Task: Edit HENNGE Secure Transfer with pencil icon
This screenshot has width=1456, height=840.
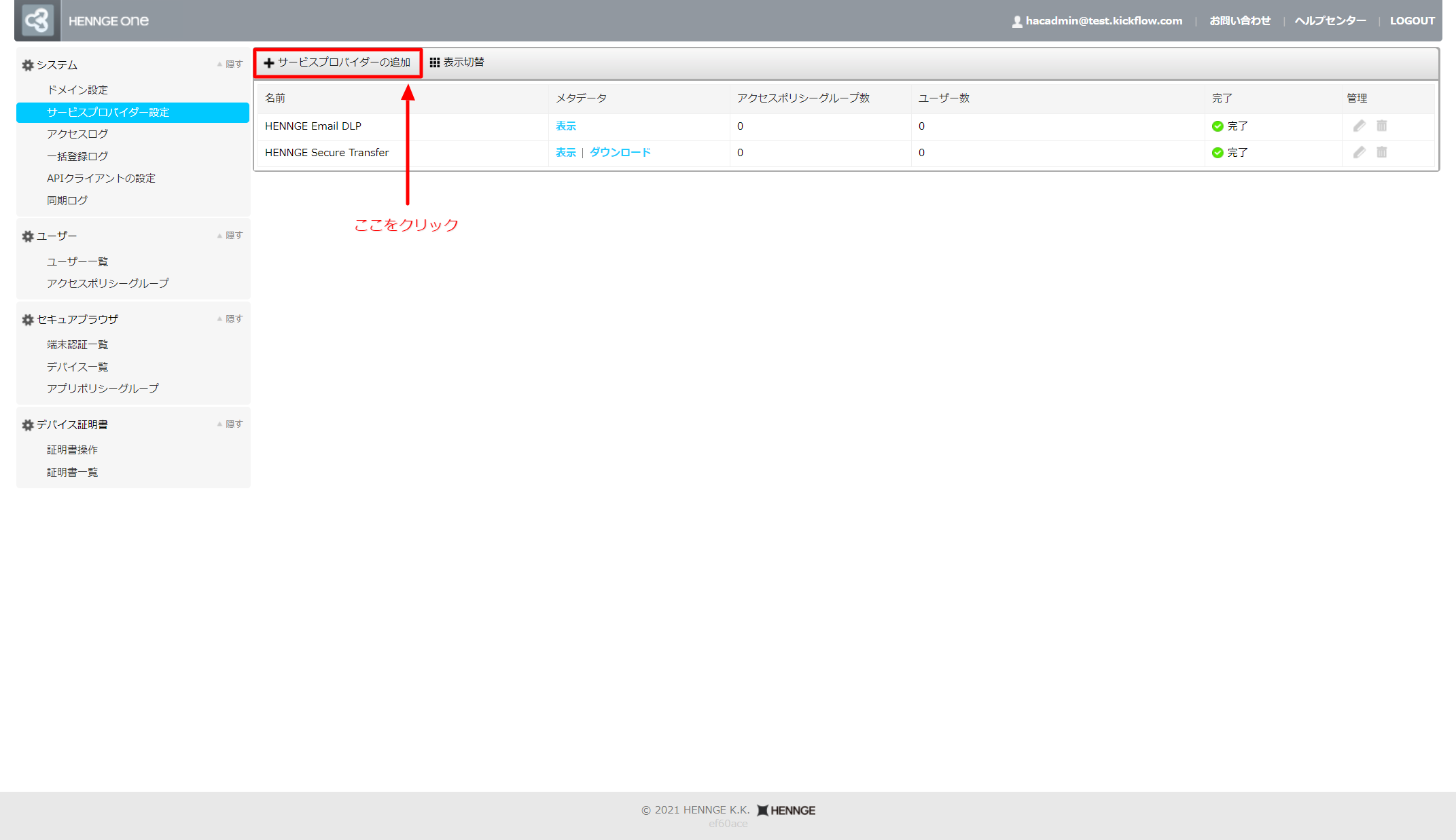Action: pos(1359,152)
